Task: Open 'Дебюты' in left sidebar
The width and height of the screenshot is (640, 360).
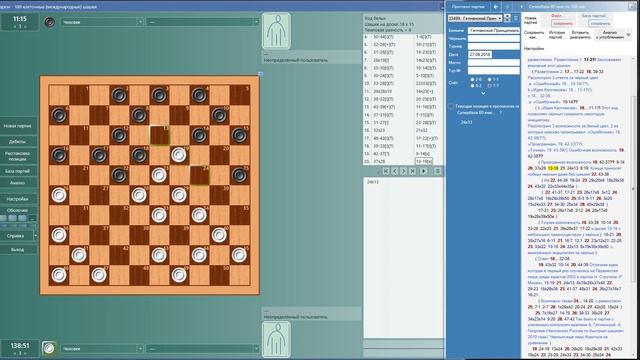Action: [18, 142]
